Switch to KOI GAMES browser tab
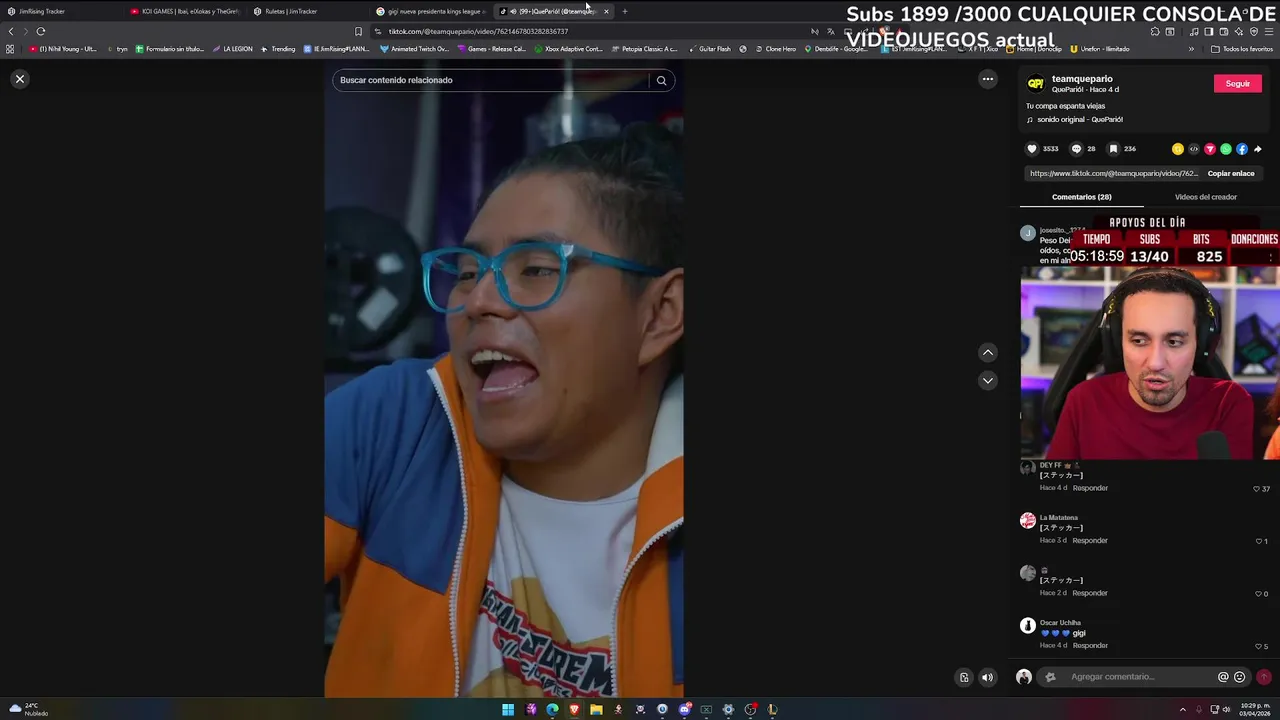Image resolution: width=1280 pixels, height=720 pixels. click(185, 11)
